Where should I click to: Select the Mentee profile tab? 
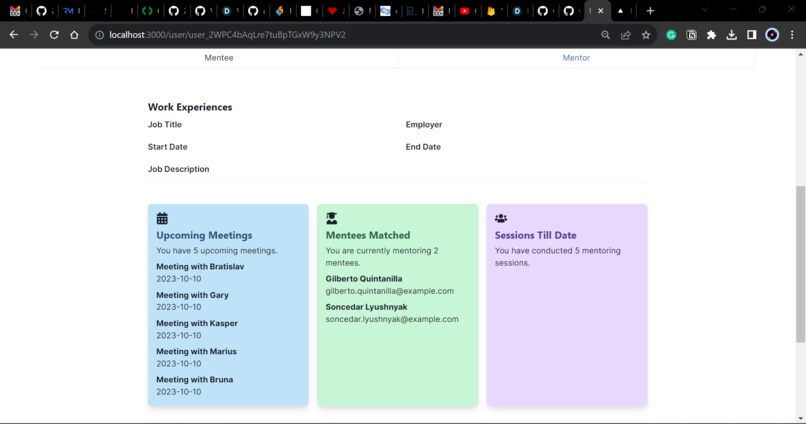pos(219,58)
